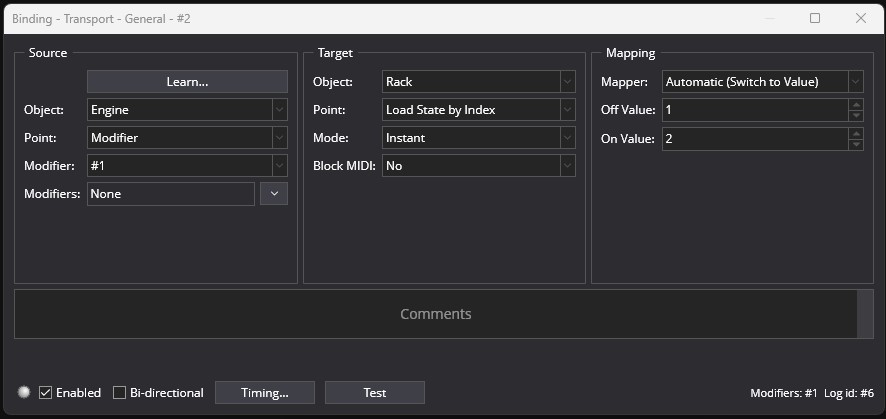Screen dimensions: 886x419
Task: Open the Block MIDI dropdown
Action: [x=479, y=165]
